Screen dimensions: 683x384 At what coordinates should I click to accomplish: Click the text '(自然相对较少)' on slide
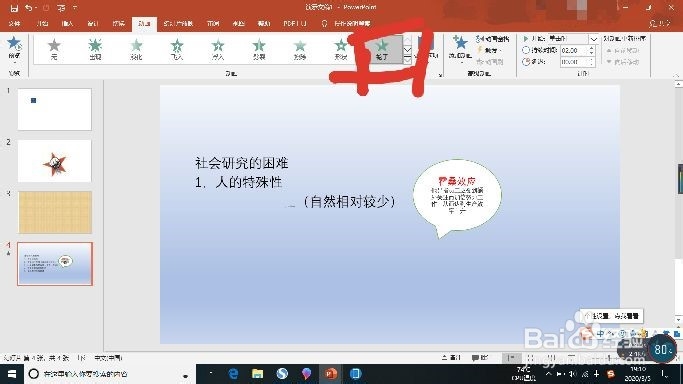(349, 201)
